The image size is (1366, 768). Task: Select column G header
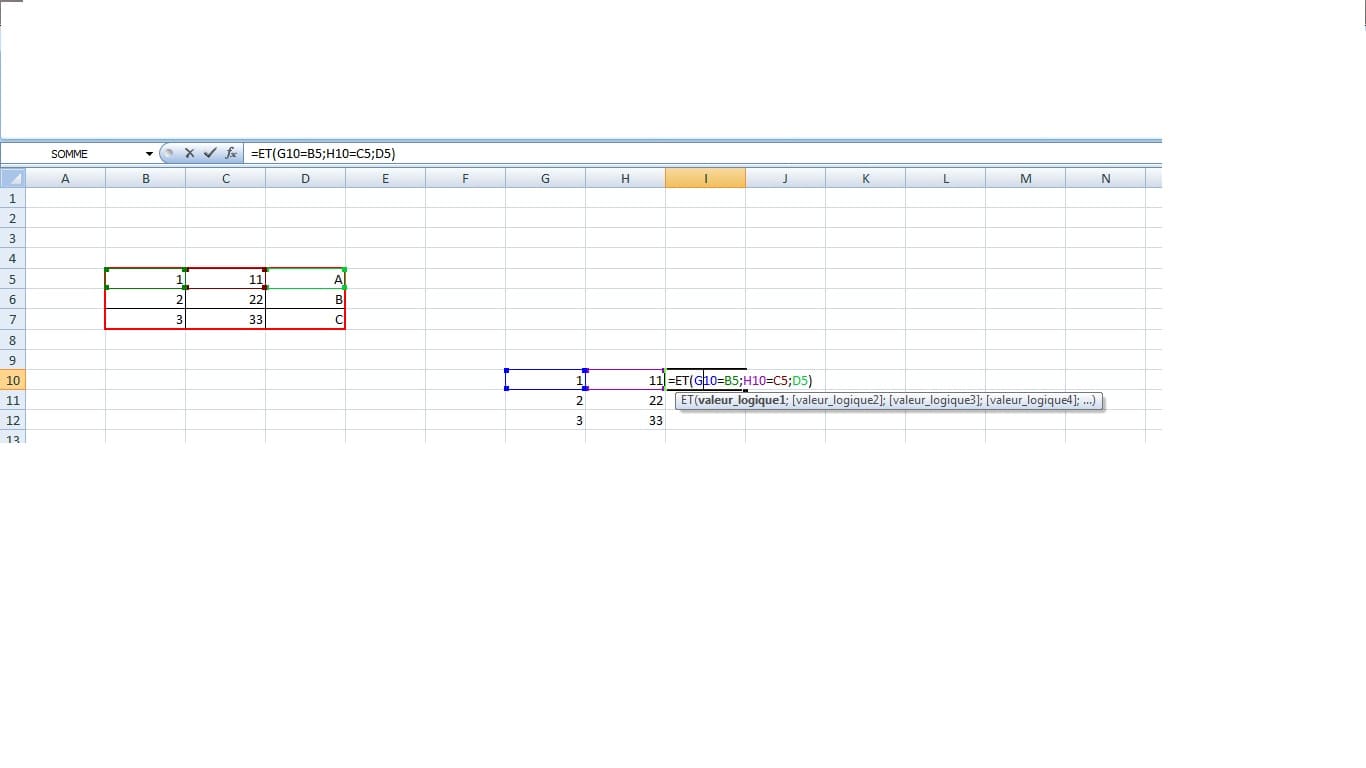(x=545, y=178)
